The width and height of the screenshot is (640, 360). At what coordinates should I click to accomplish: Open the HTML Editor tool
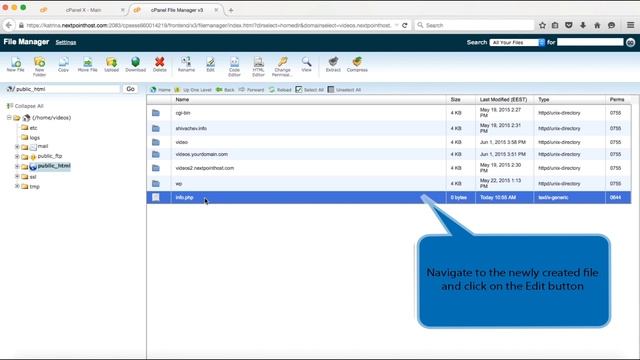pyautogui.click(x=258, y=67)
